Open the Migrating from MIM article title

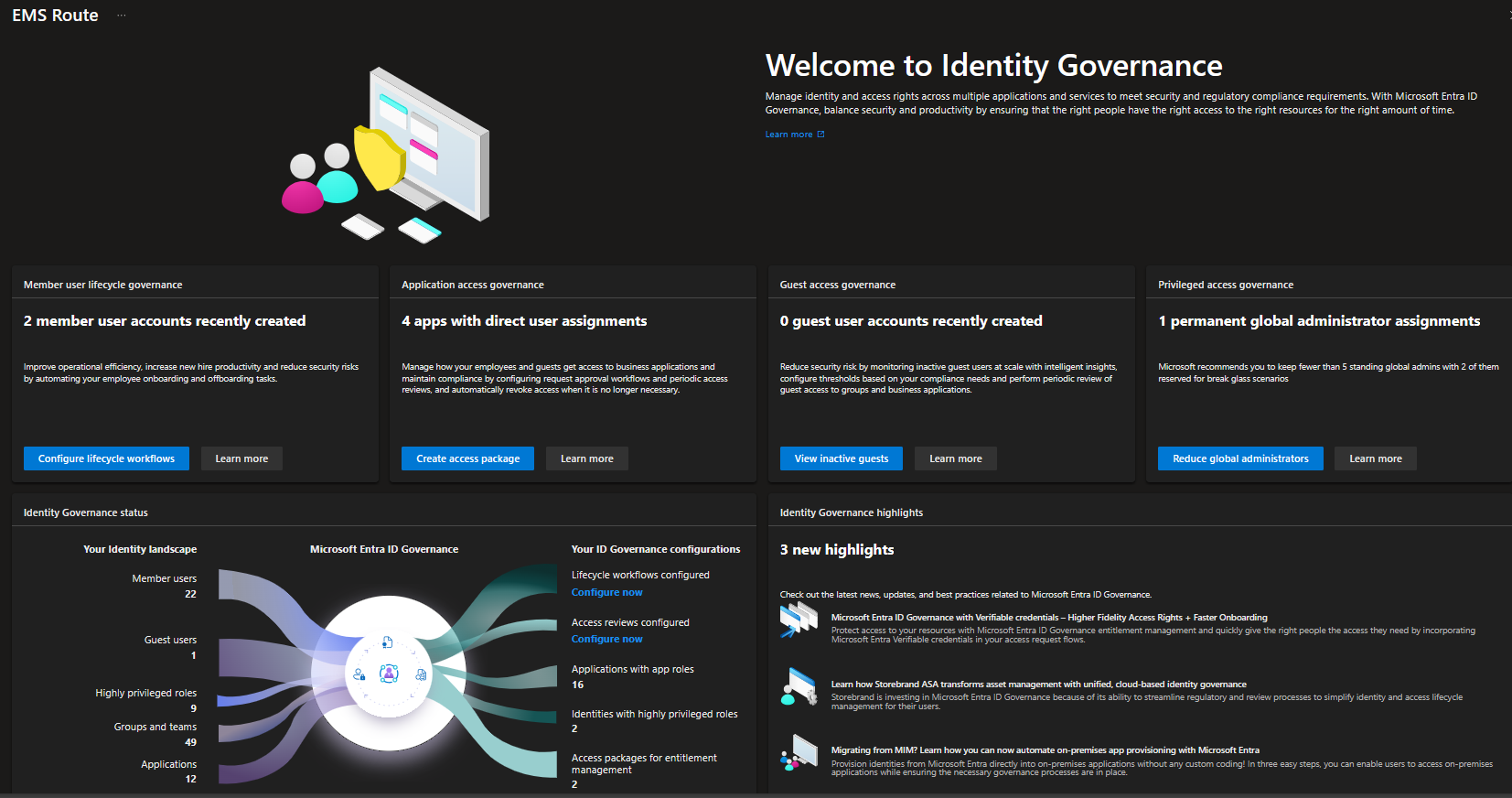coord(1045,750)
